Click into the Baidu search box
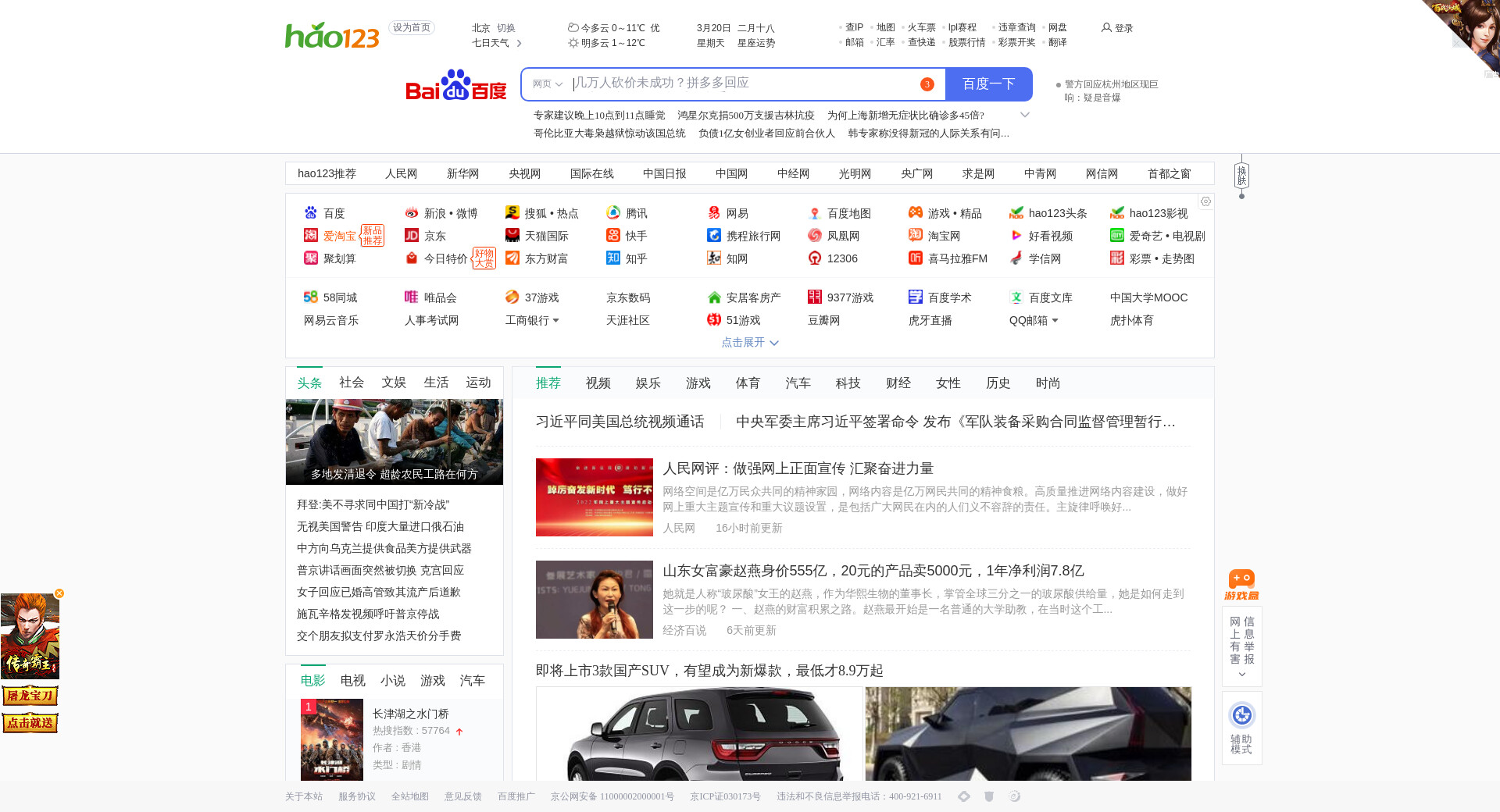Viewport: 1500px width, 812px height. [742, 84]
